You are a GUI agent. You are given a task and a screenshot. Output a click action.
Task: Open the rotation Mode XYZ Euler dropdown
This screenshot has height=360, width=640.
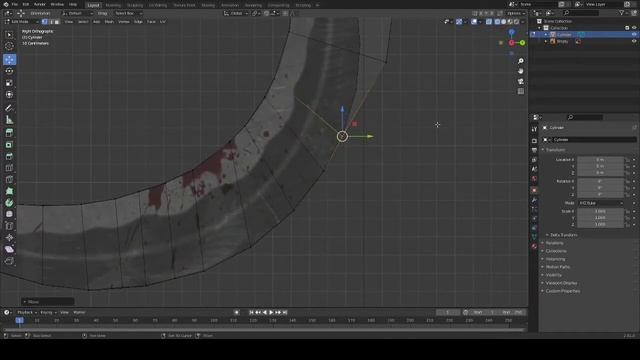coord(601,203)
